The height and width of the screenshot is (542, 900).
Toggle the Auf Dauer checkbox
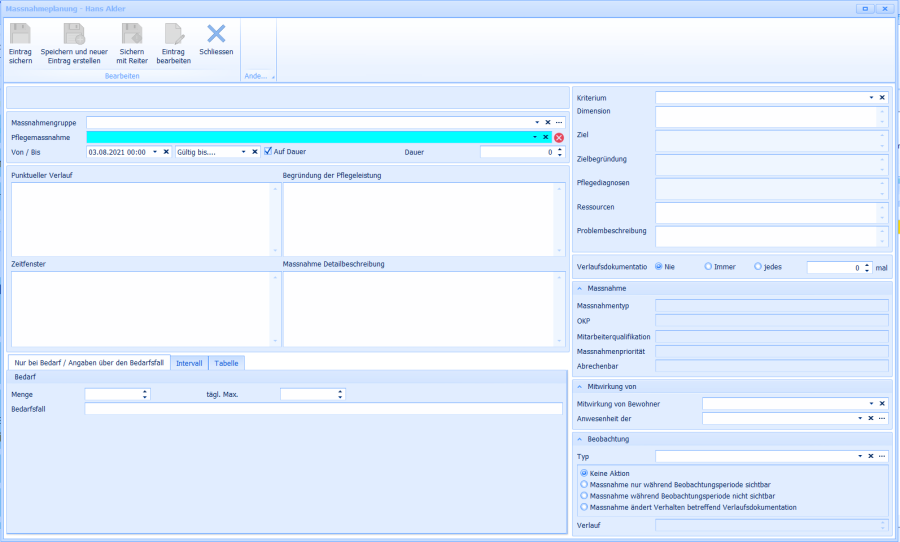(x=268, y=152)
